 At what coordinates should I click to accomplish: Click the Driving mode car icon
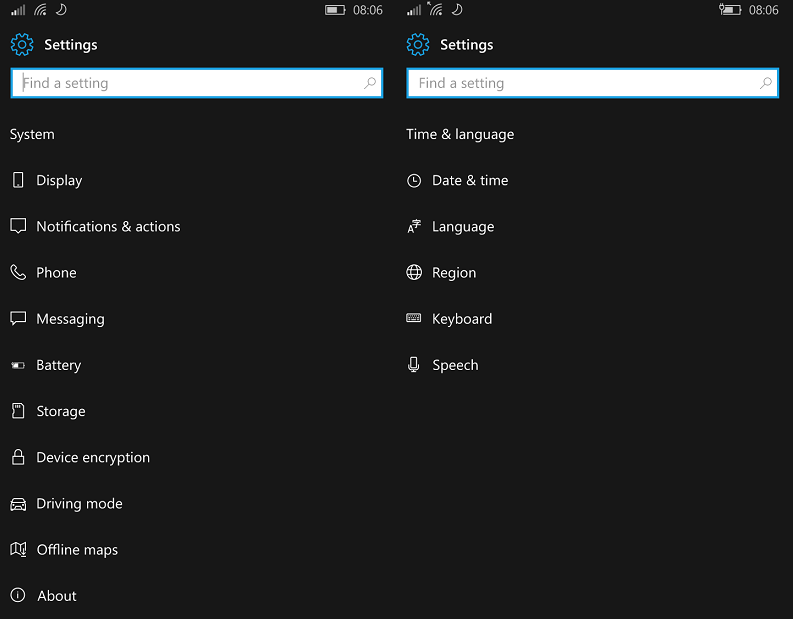(18, 504)
